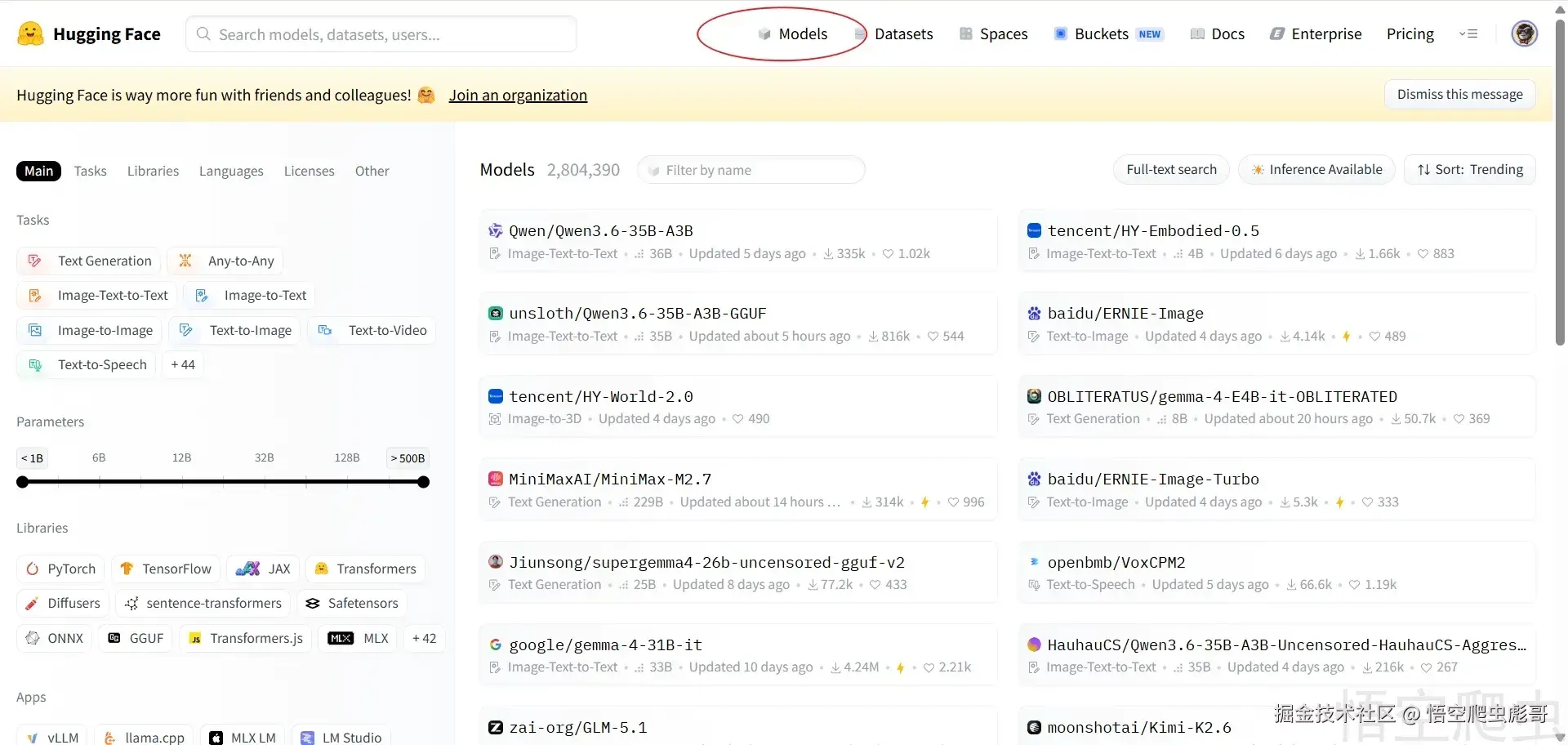Toggle the Text-to-Speech task filter

86,364
